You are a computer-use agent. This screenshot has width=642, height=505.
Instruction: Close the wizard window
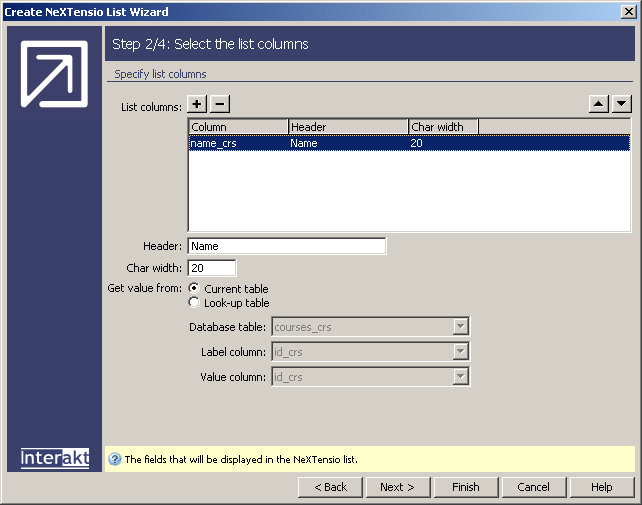click(x=628, y=12)
